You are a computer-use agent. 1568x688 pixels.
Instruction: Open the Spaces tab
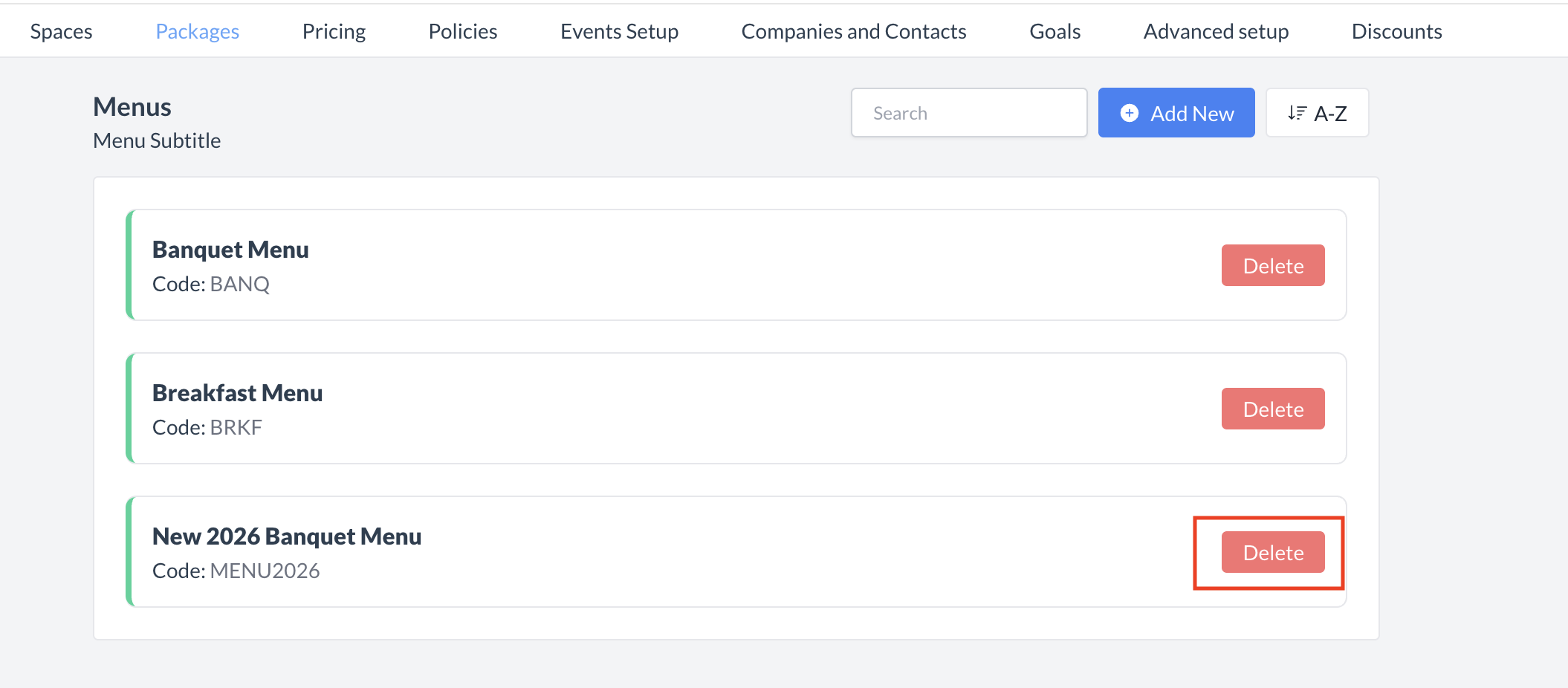62,31
